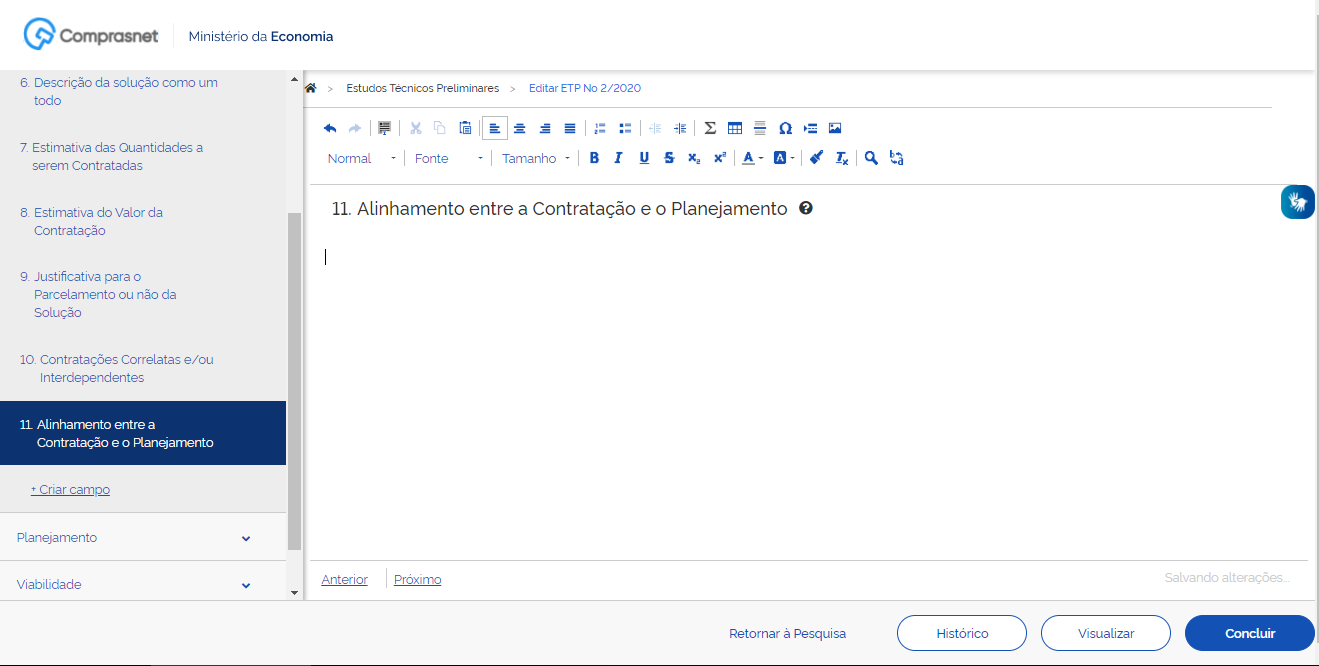Image resolution: width=1319 pixels, height=666 pixels.
Task: Click the undo arrow icon
Action: tap(330, 128)
